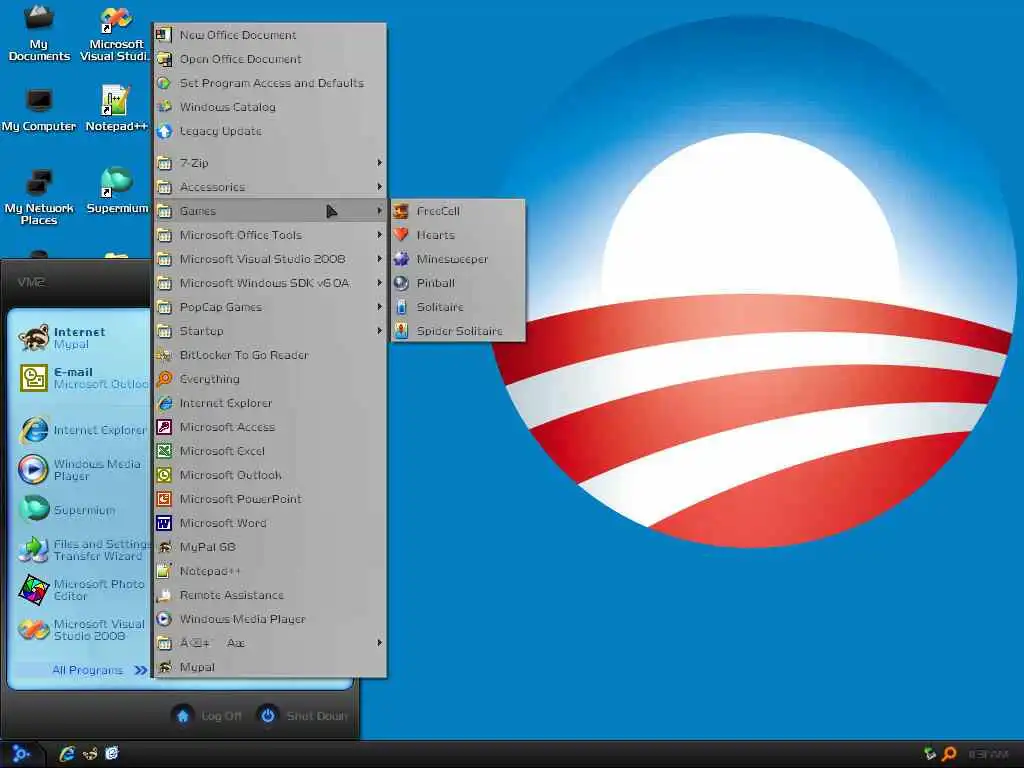Click Internet Explorer icon in All Programs
Image resolution: width=1024 pixels, height=768 pixels.
(x=164, y=403)
